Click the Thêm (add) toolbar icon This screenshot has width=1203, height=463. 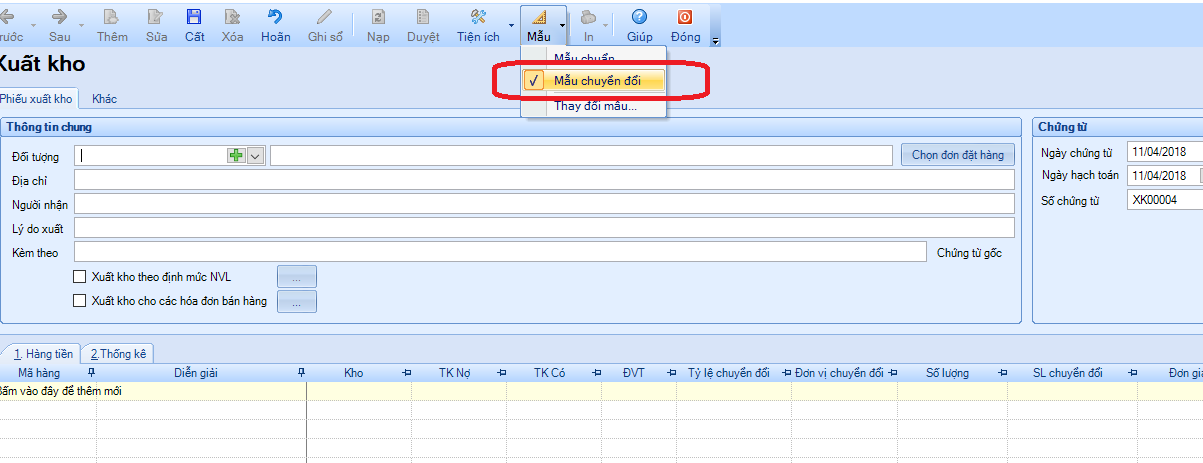(112, 17)
